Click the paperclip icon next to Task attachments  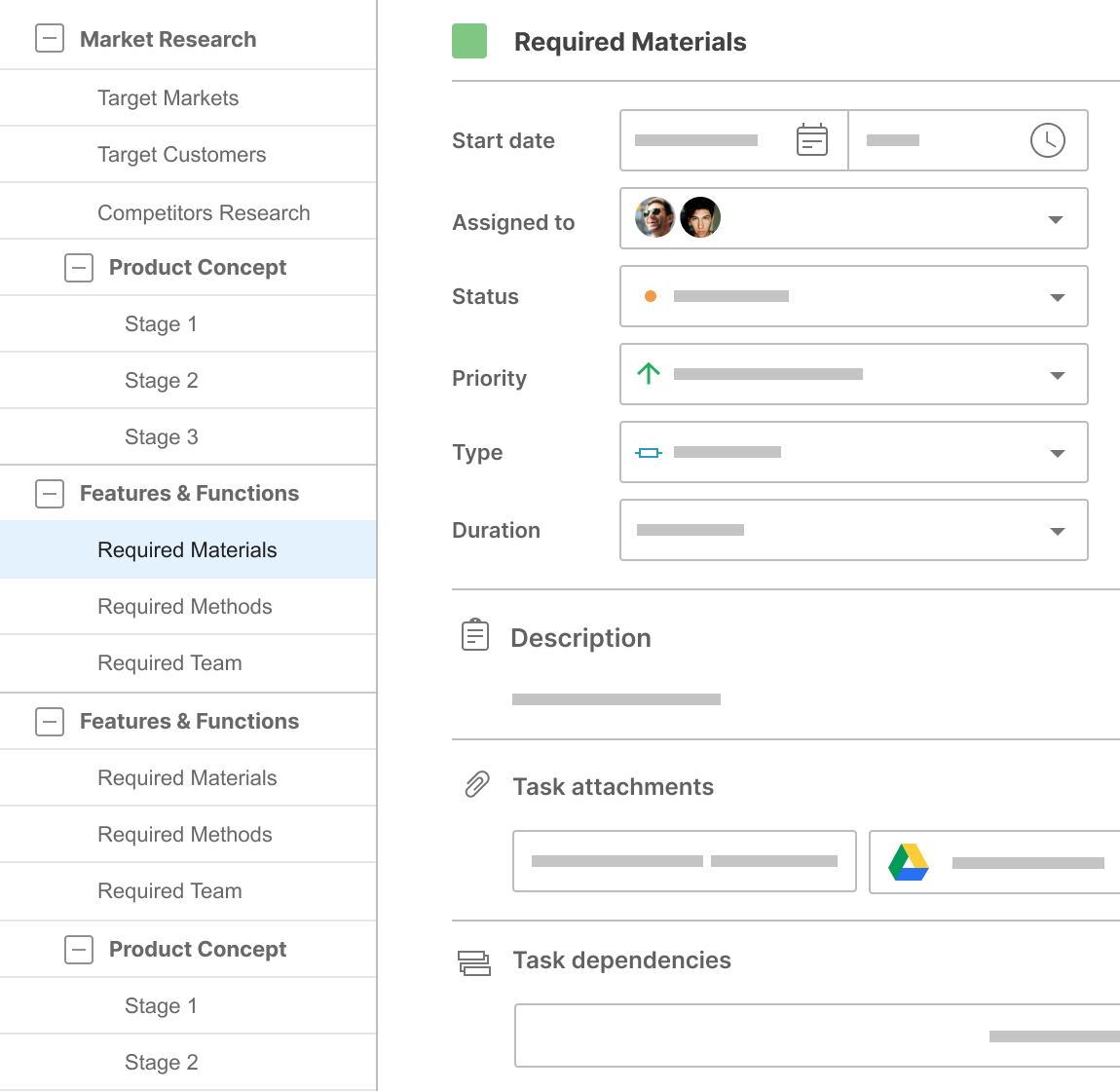pos(474,784)
